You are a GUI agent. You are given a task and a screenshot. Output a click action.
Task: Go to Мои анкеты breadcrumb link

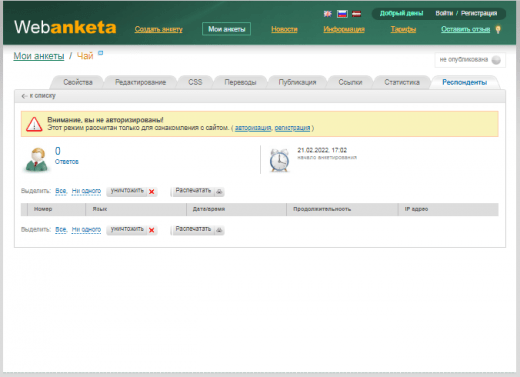(39, 56)
